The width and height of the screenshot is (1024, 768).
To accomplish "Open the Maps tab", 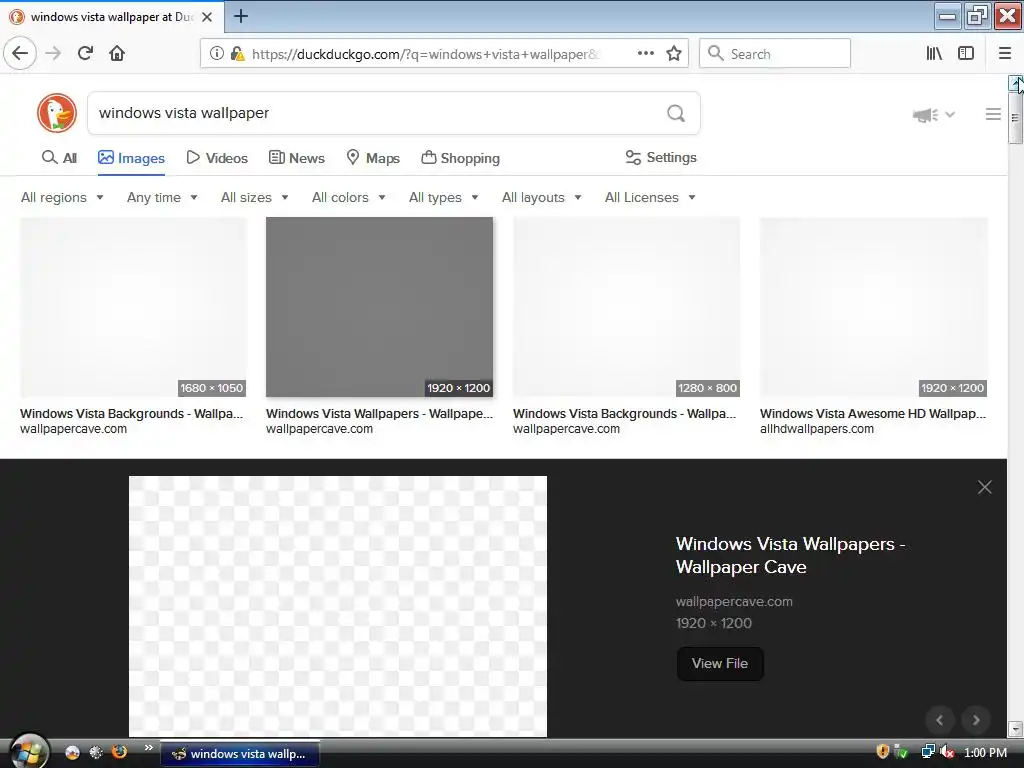I will pyautogui.click(x=373, y=158).
